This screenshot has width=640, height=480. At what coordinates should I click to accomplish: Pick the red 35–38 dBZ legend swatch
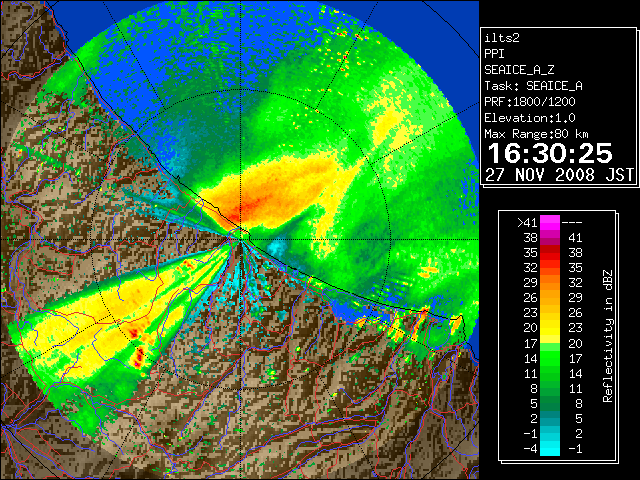550,253
